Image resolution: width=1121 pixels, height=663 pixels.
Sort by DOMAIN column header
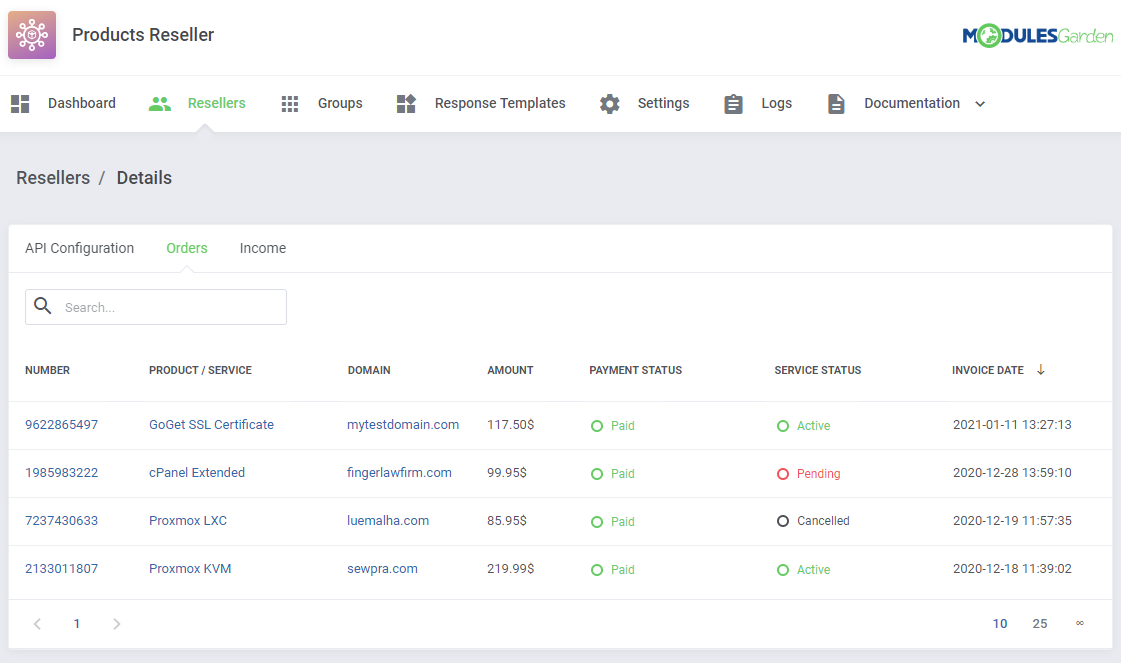pyautogui.click(x=369, y=370)
